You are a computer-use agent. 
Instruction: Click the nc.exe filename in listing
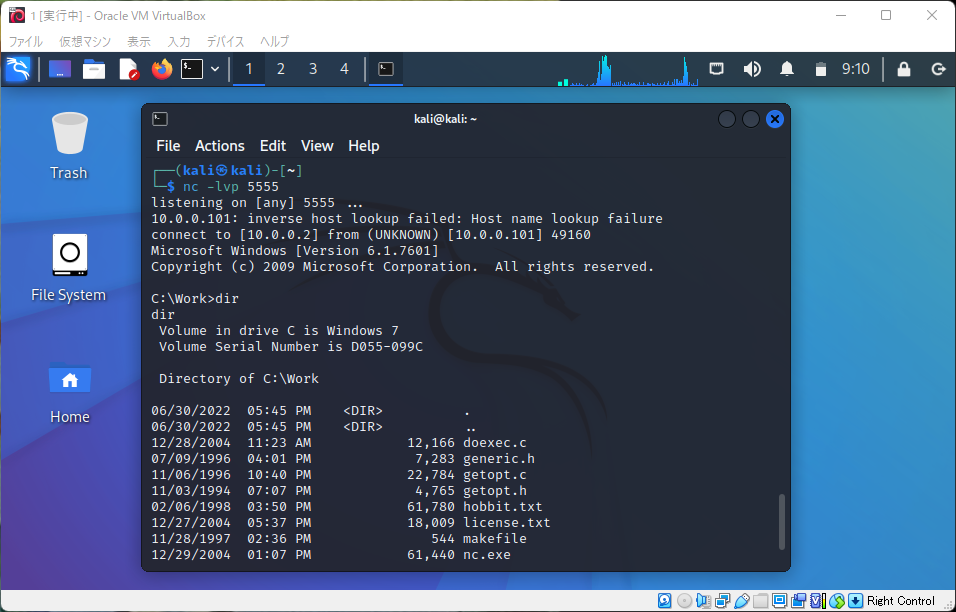[487, 555]
